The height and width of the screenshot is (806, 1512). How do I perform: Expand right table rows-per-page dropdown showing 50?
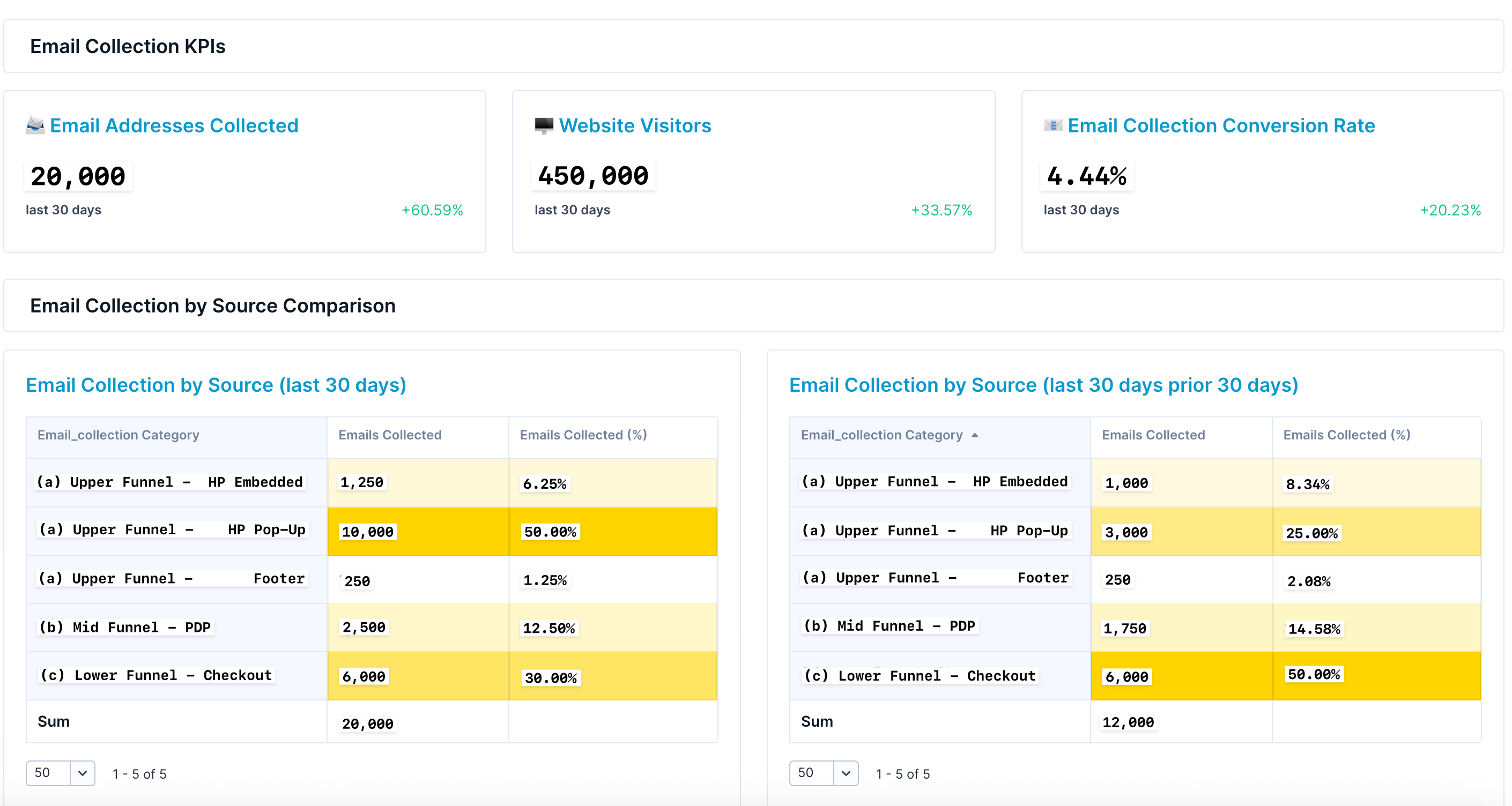click(x=845, y=773)
